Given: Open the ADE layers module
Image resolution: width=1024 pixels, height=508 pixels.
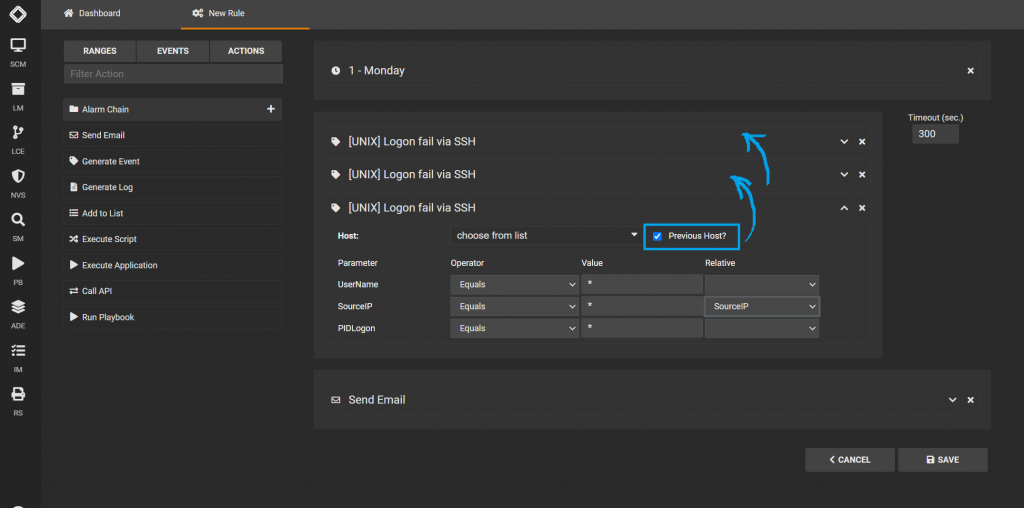Looking at the screenshot, I should [18, 313].
